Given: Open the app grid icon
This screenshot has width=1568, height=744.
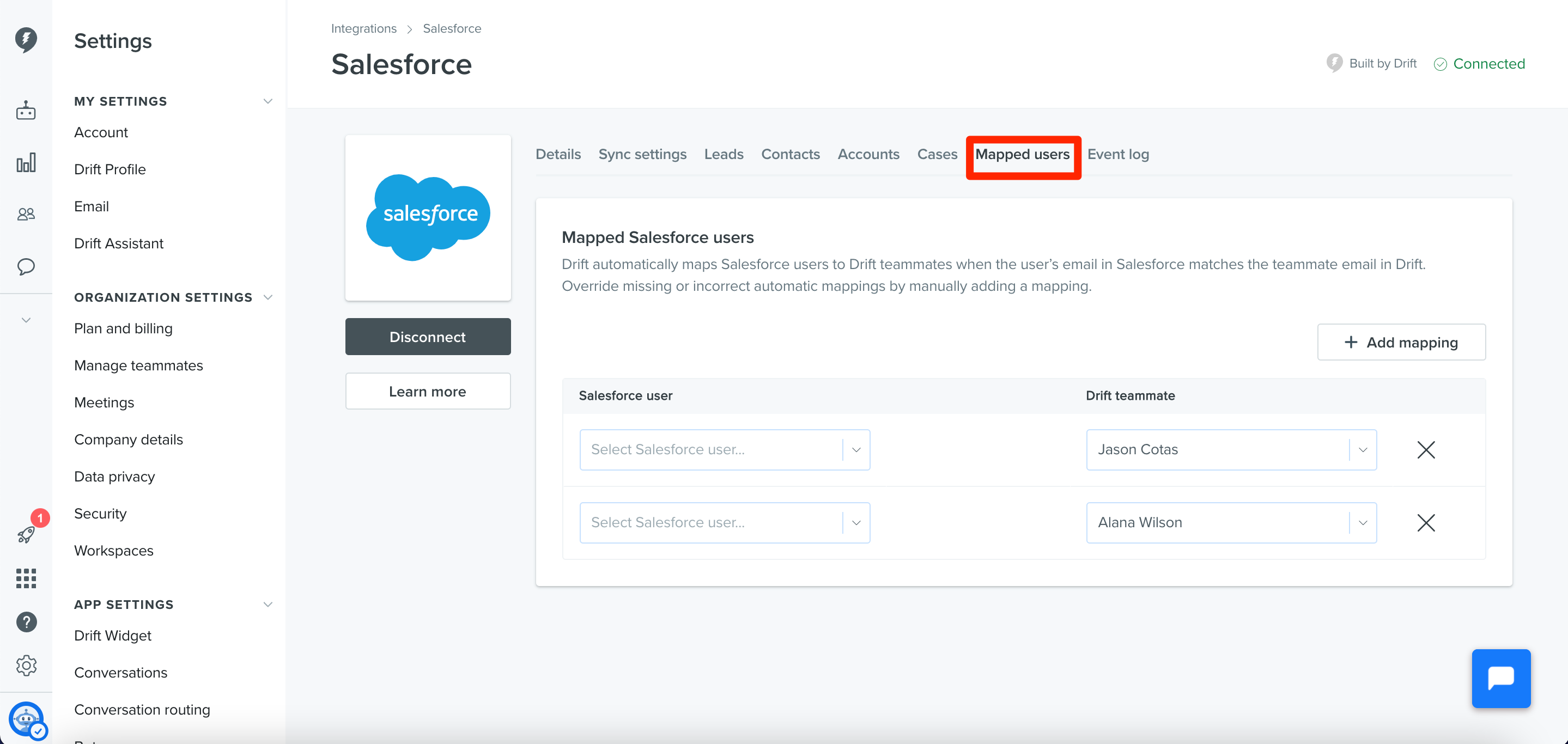Looking at the screenshot, I should [26, 578].
